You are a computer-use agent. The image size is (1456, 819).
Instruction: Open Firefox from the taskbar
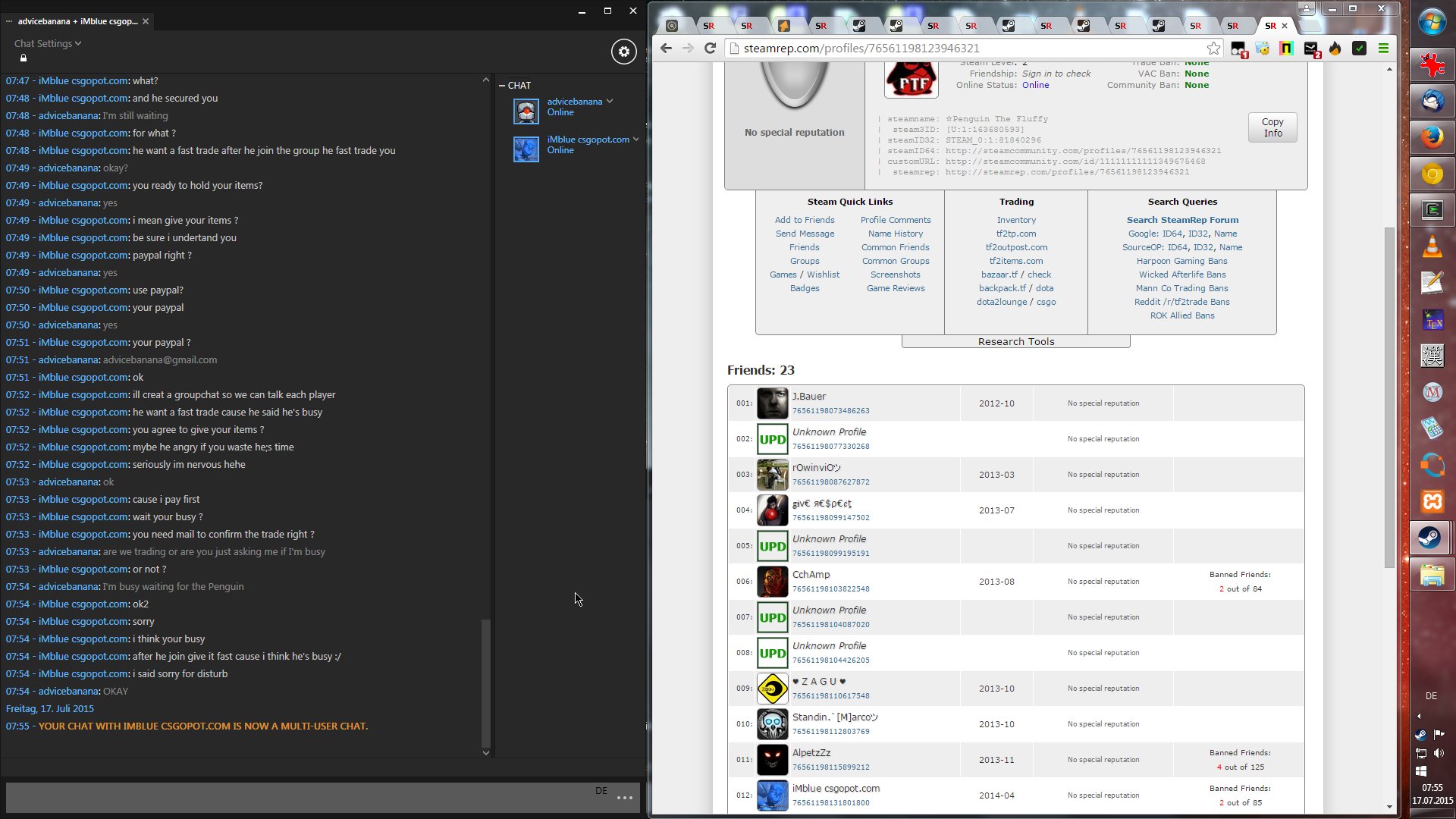point(1432,137)
